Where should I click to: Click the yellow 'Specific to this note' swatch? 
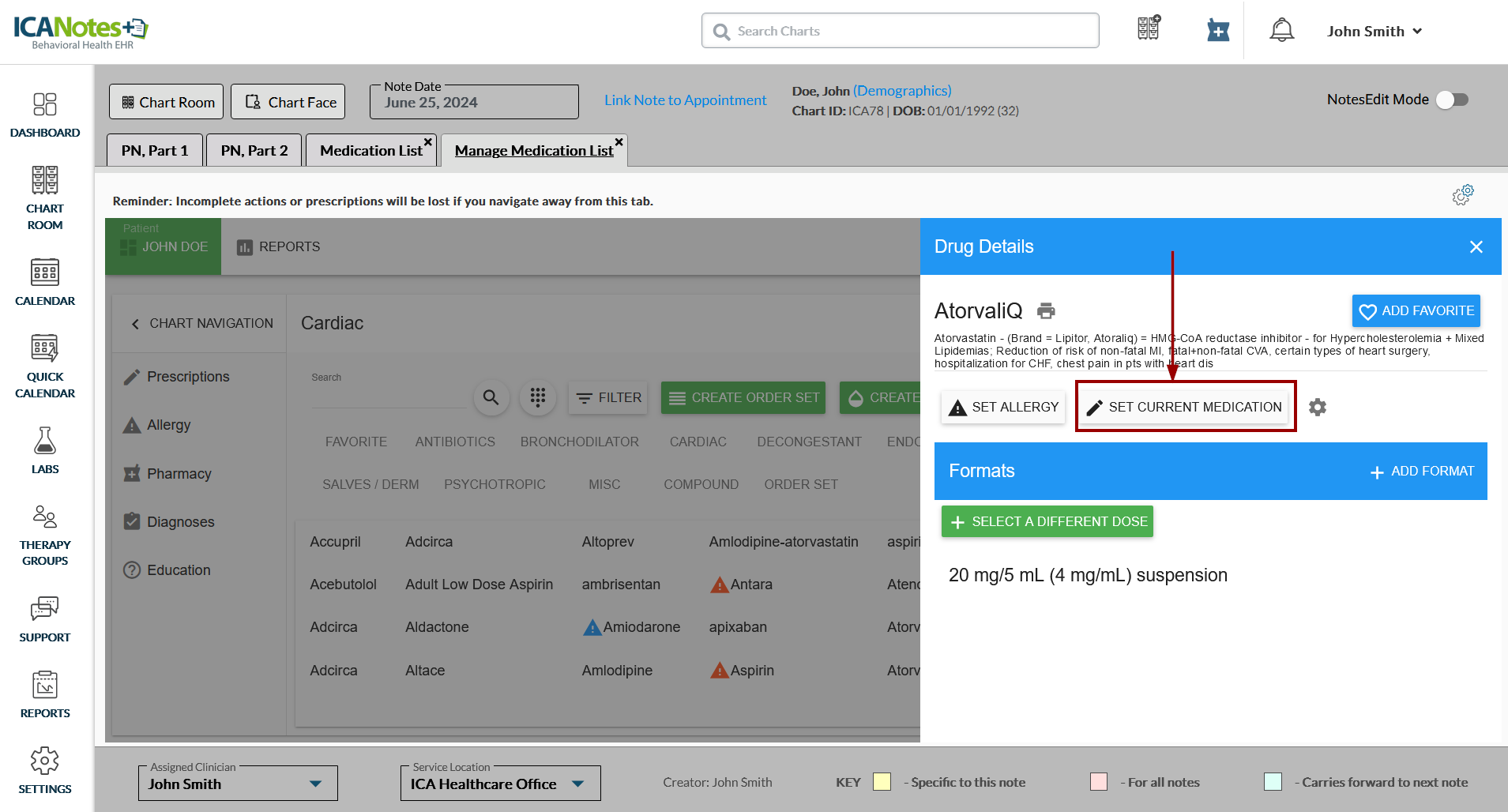click(882, 782)
